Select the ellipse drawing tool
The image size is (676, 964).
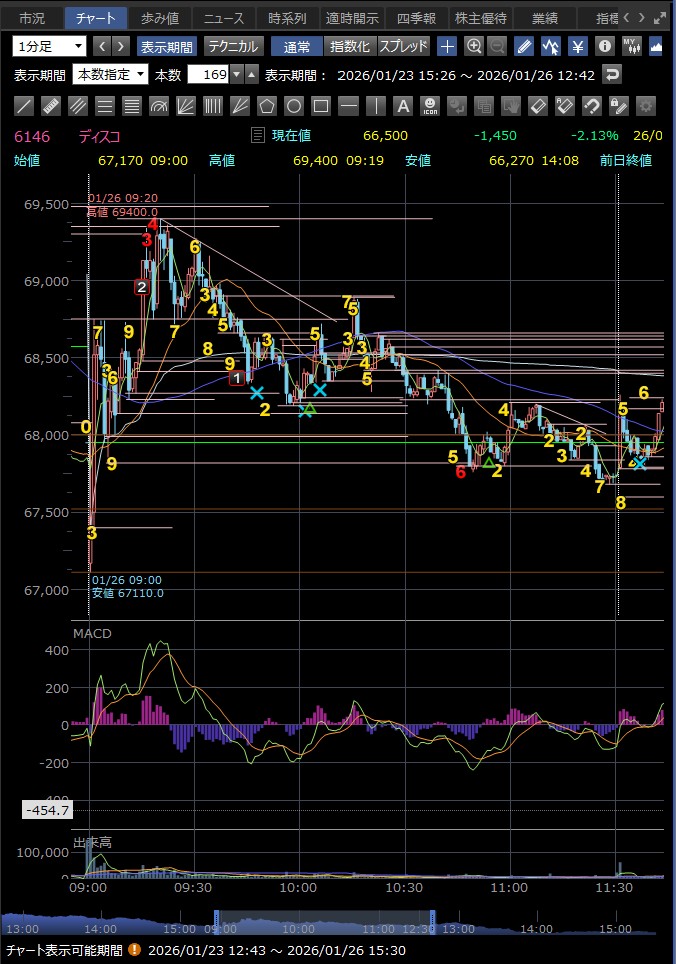click(294, 106)
